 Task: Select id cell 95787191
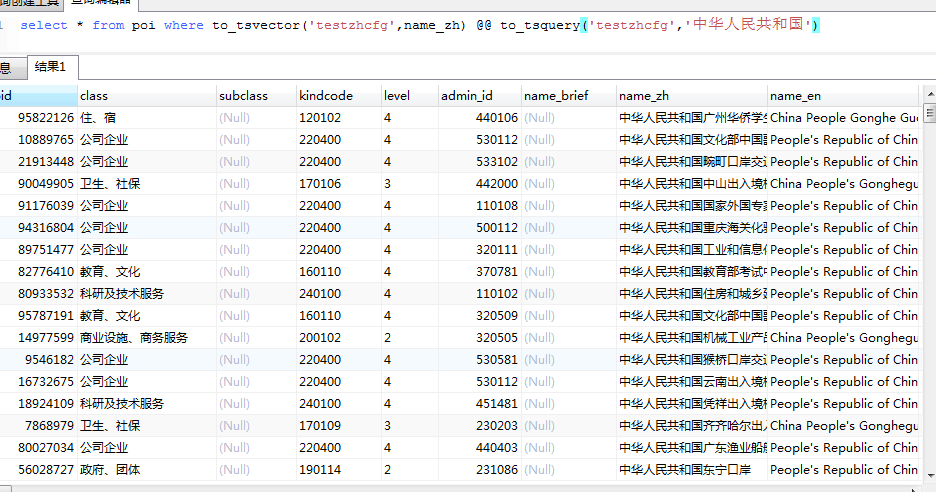tap(38, 316)
